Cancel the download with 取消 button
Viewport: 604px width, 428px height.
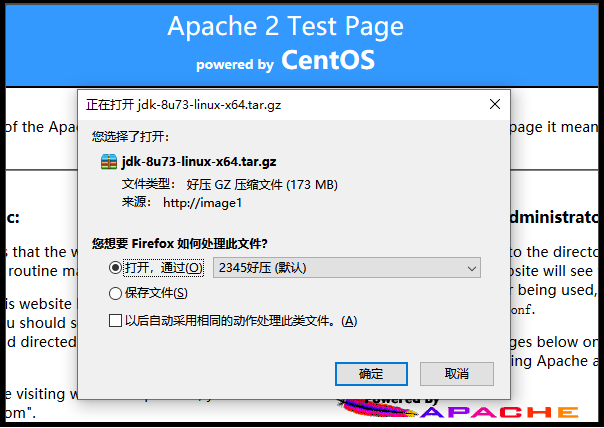pos(456,374)
